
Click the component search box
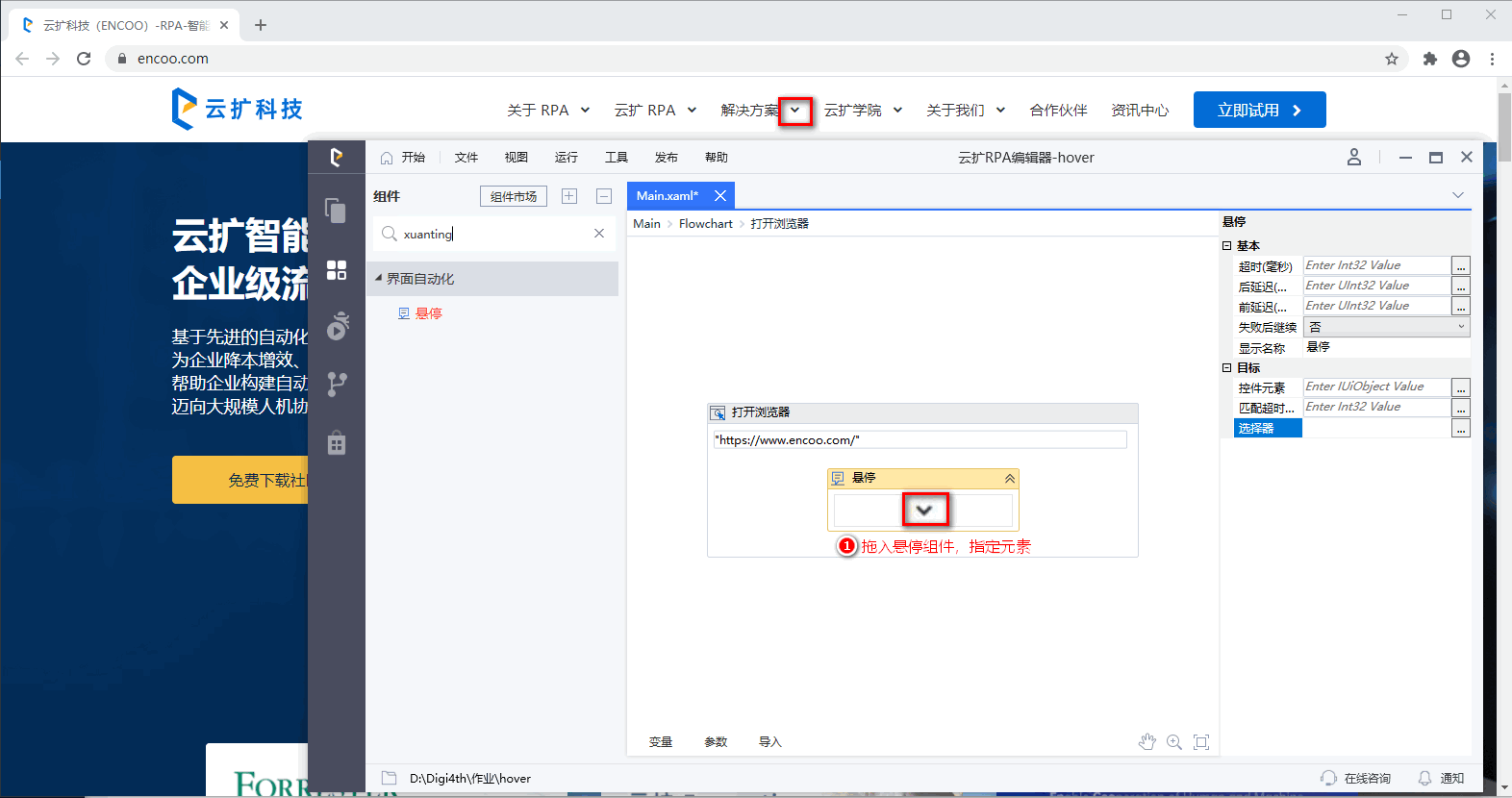click(x=494, y=234)
